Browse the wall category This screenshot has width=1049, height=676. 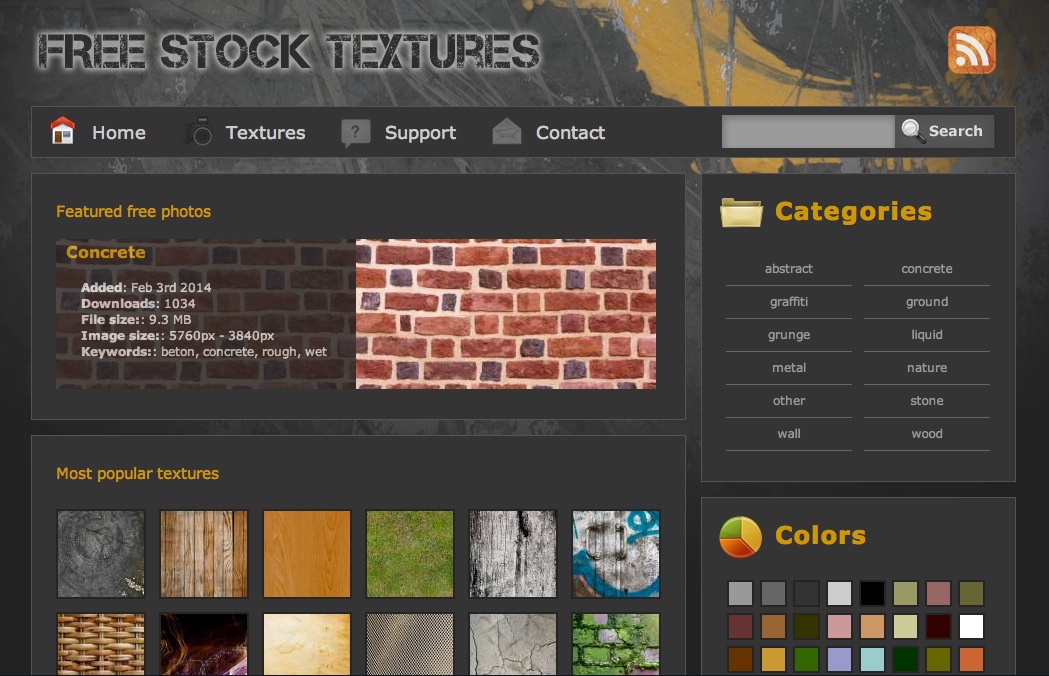tap(789, 434)
